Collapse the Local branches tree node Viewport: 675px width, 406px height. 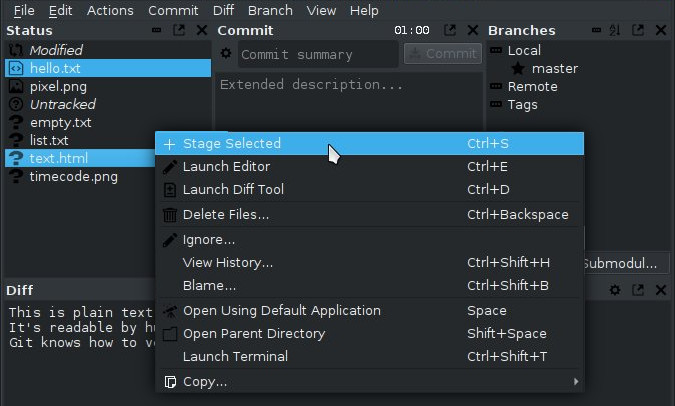pyautogui.click(x=496, y=51)
